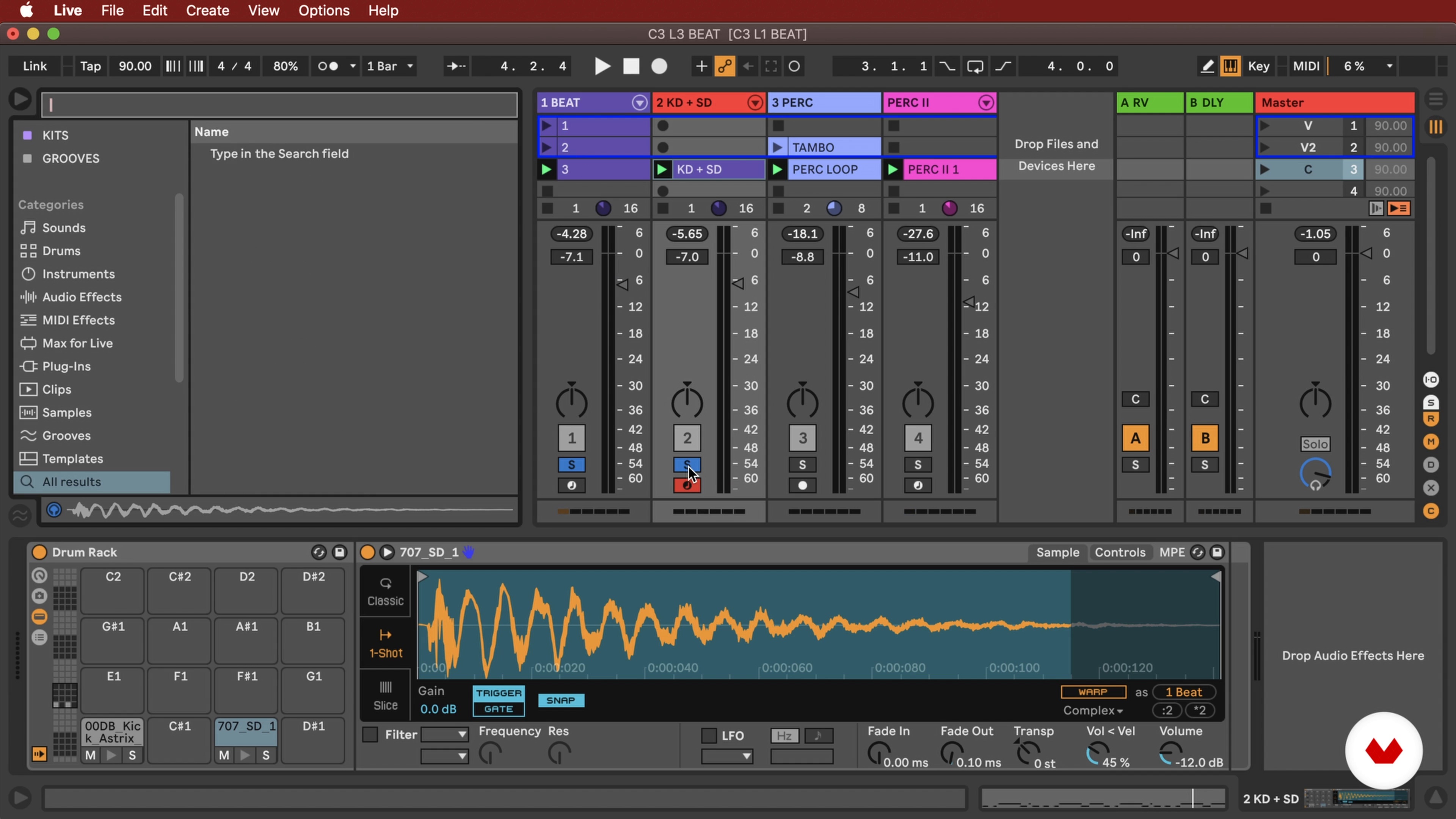
Task: Select Classic playback mode
Action: click(x=386, y=592)
